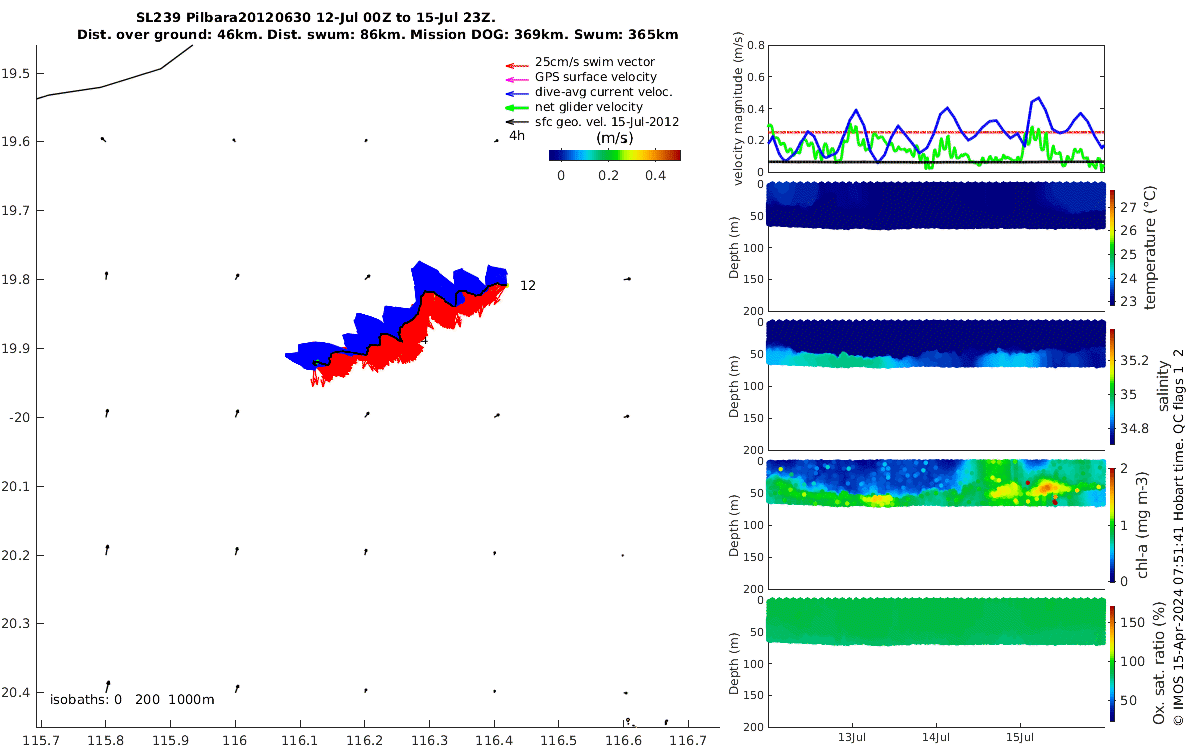Click the 'Ox. sat. ratio (%)' colorbar label
This screenshot has height=750, width=1200.
pos(1160,663)
